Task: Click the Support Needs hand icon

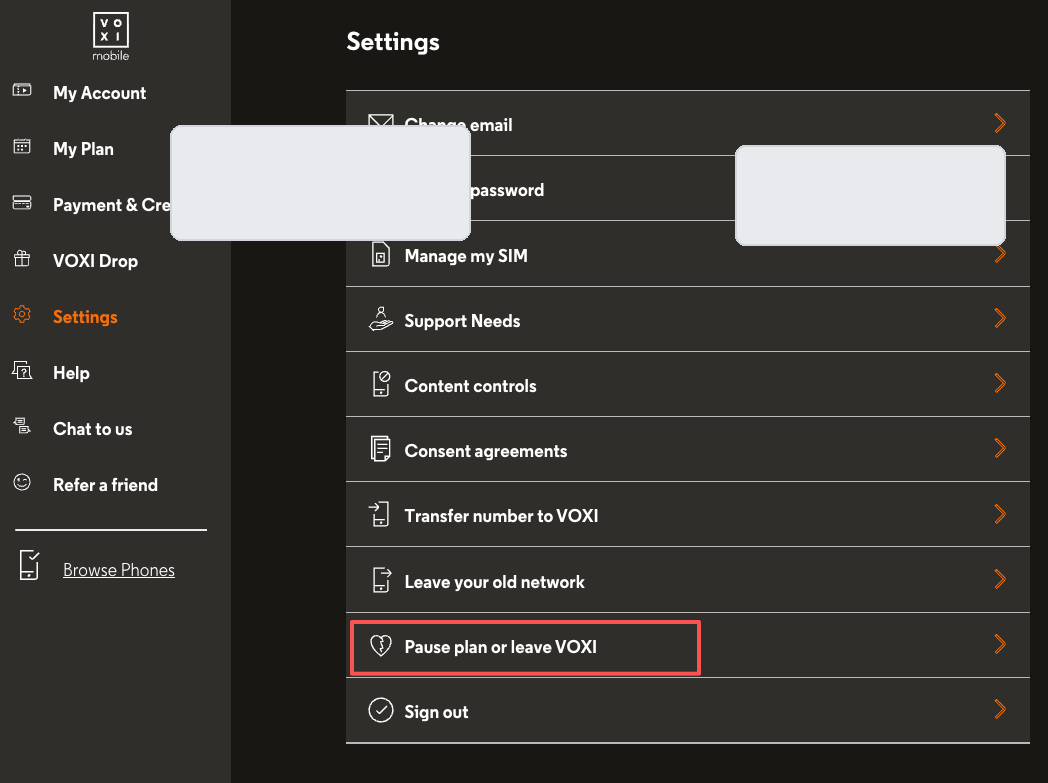Action: [x=381, y=319]
